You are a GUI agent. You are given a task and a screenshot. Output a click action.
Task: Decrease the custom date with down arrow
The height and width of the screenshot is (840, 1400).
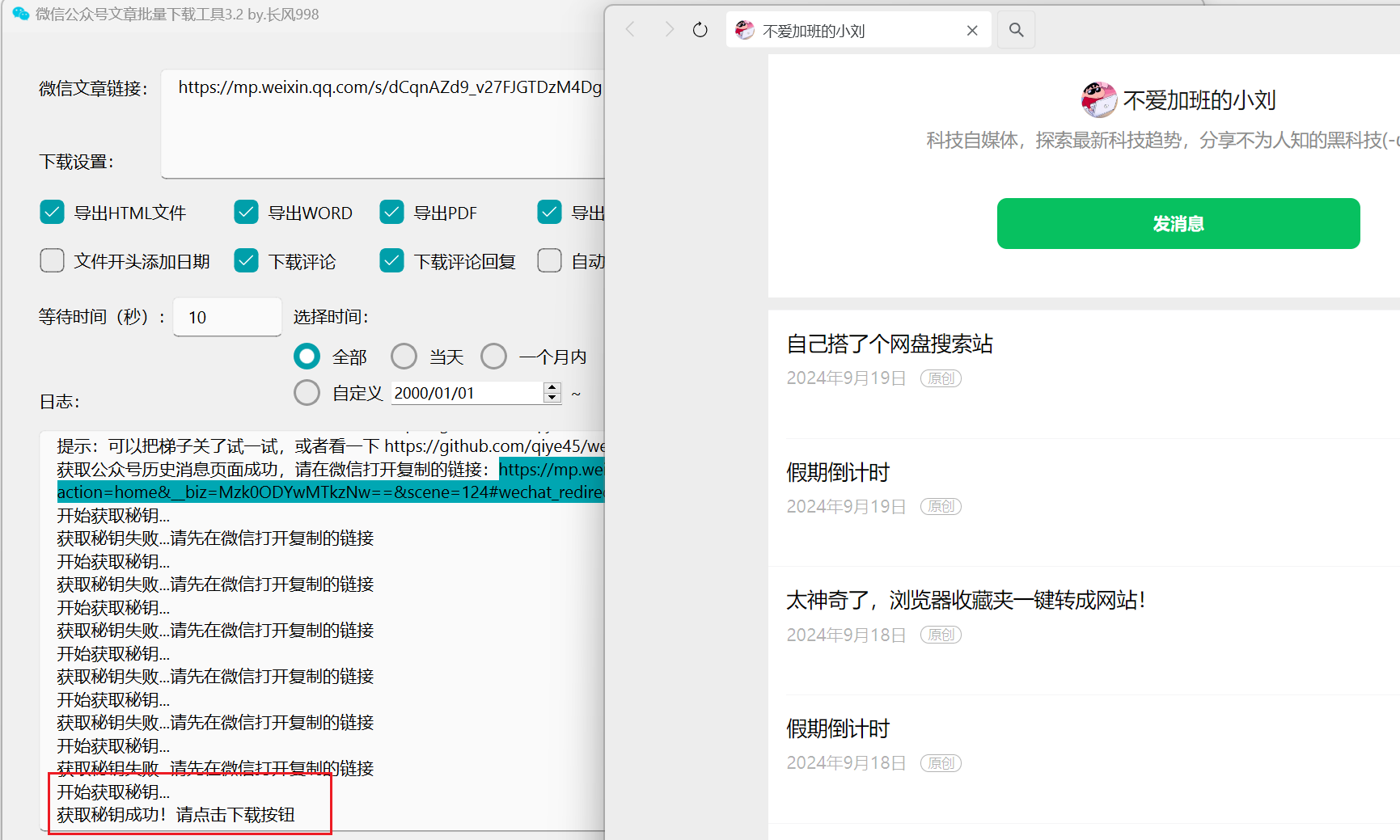pos(552,398)
